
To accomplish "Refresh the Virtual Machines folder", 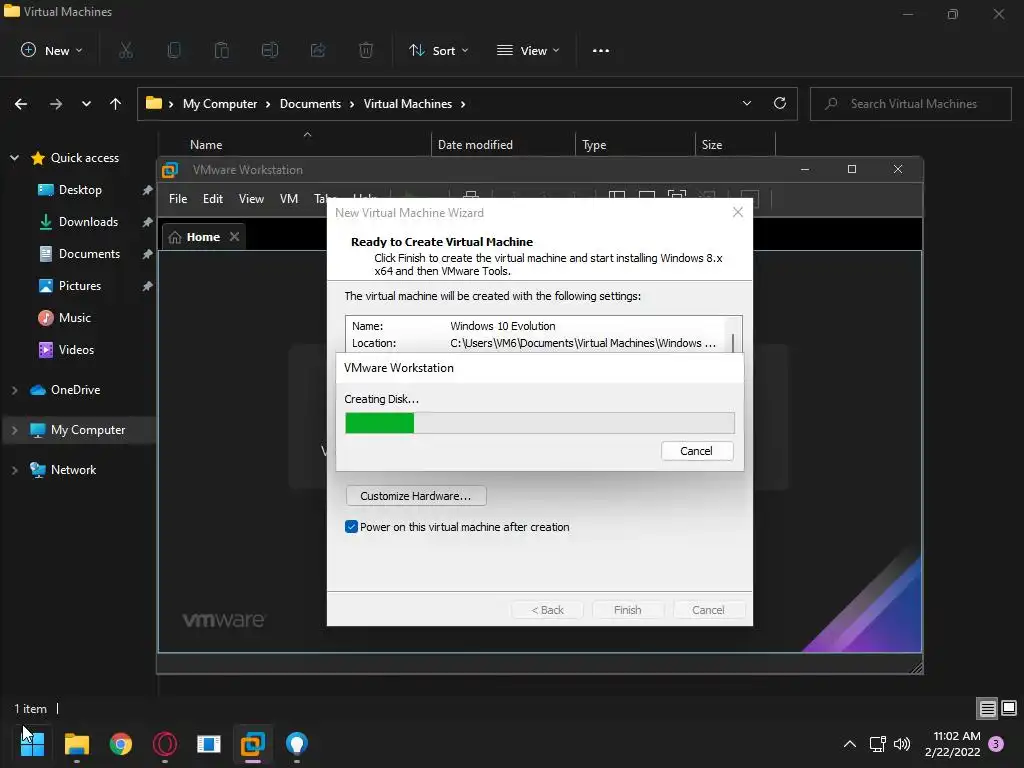I will coord(780,103).
